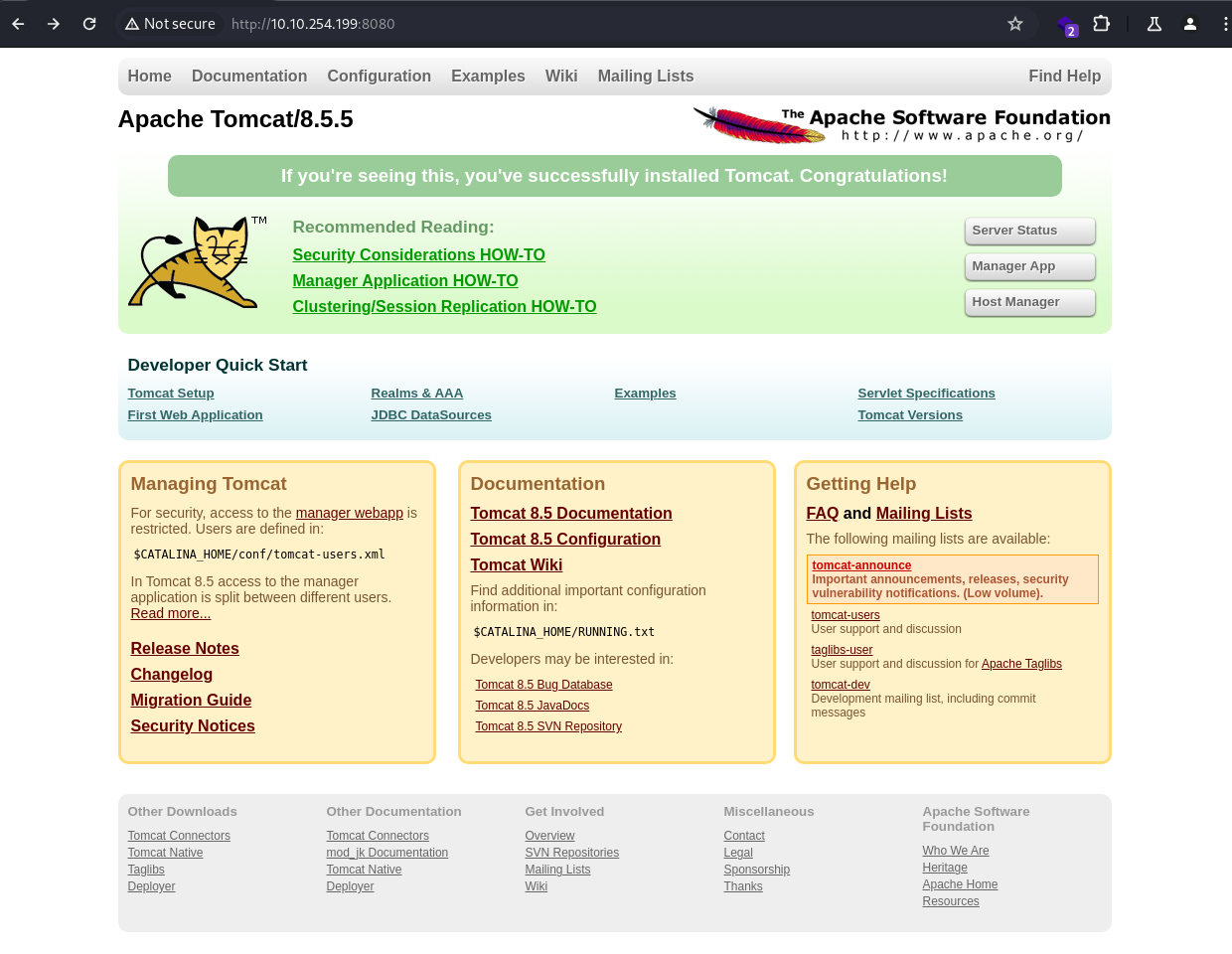Open the Servlet Specifications link
Image resolution: width=1232 pixels, height=954 pixels.
[x=926, y=394]
